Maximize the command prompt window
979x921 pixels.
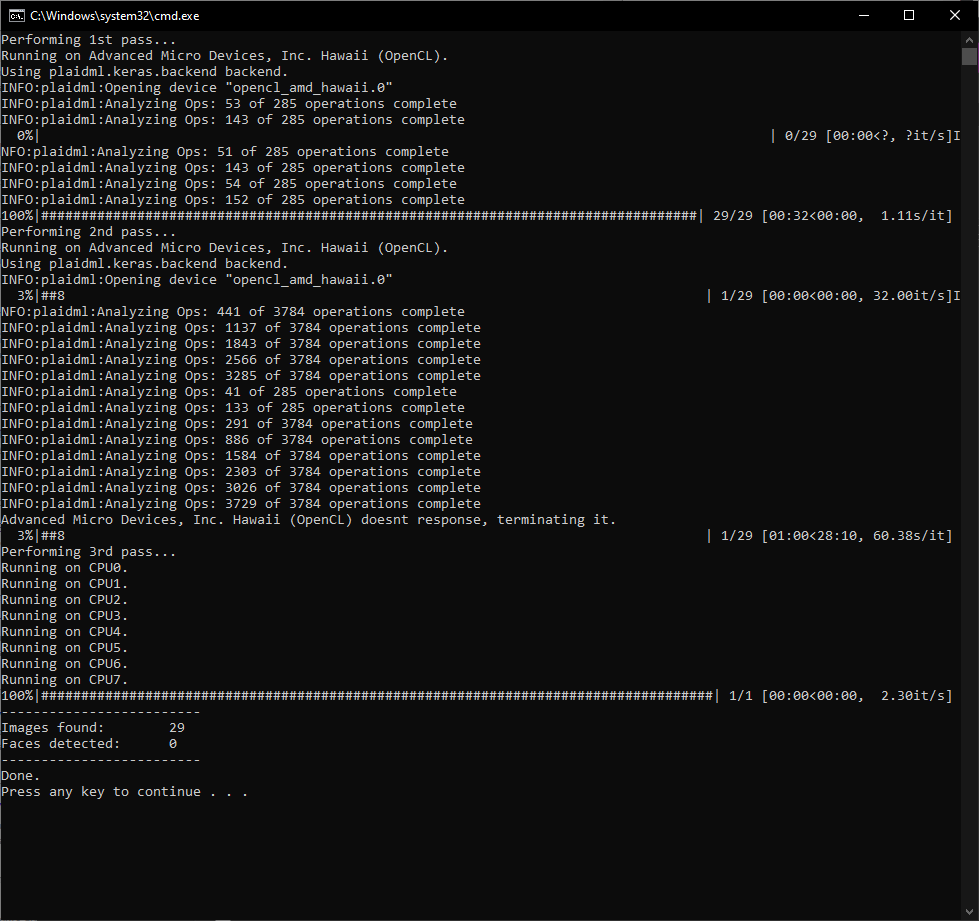point(909,15)
